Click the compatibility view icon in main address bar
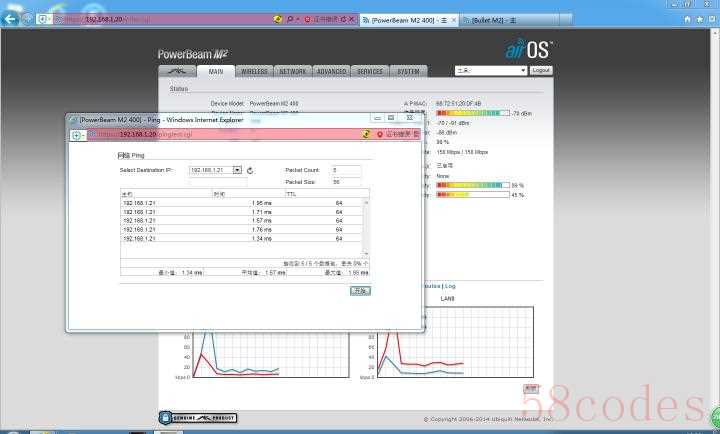Image resolution: width=720 pixels, height=434 pixels. (x=277, y=19)
